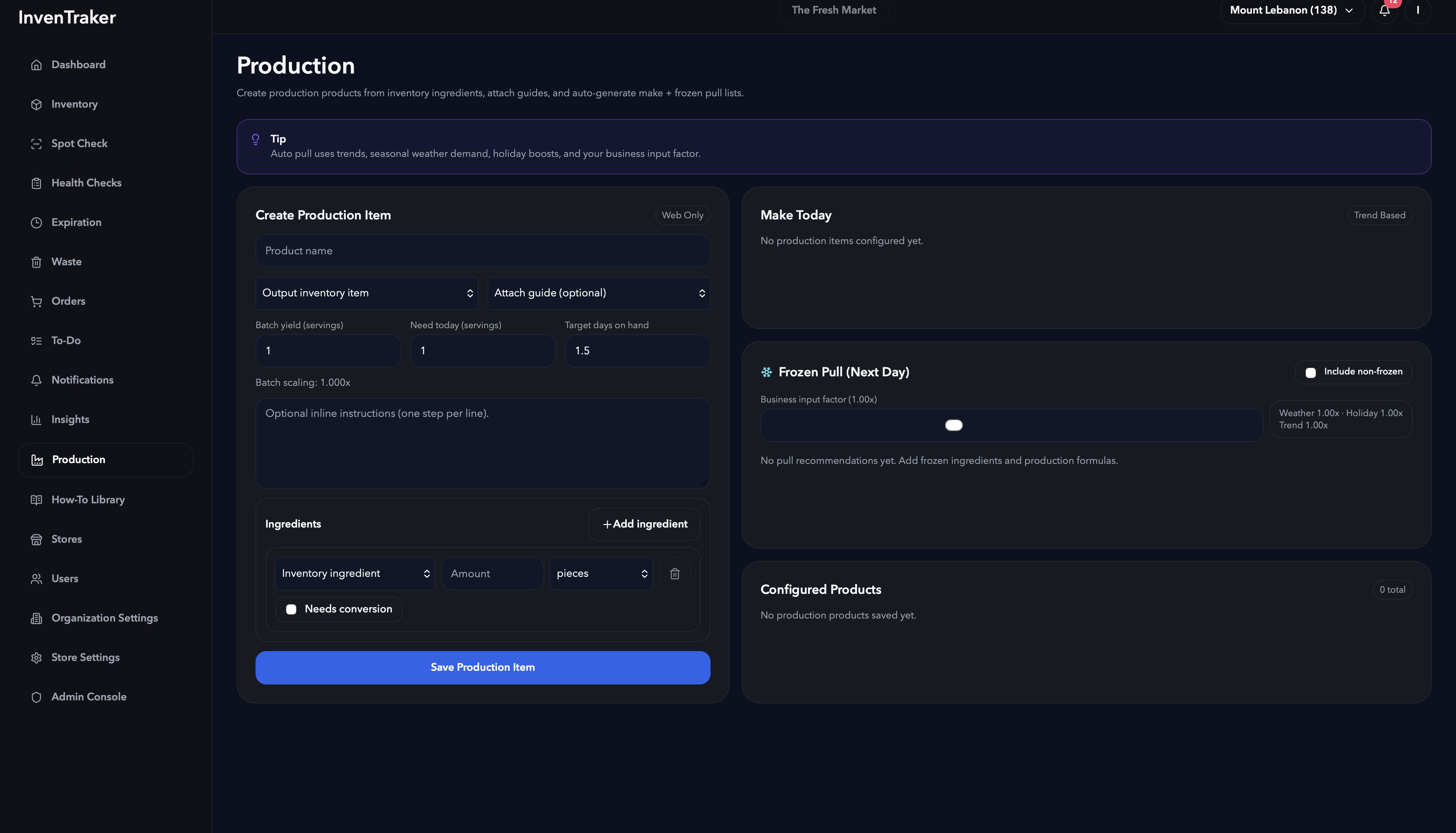This screenshot has height=833, width=1456.
Task: Click the Trend Based badge
Action: 1379,216
